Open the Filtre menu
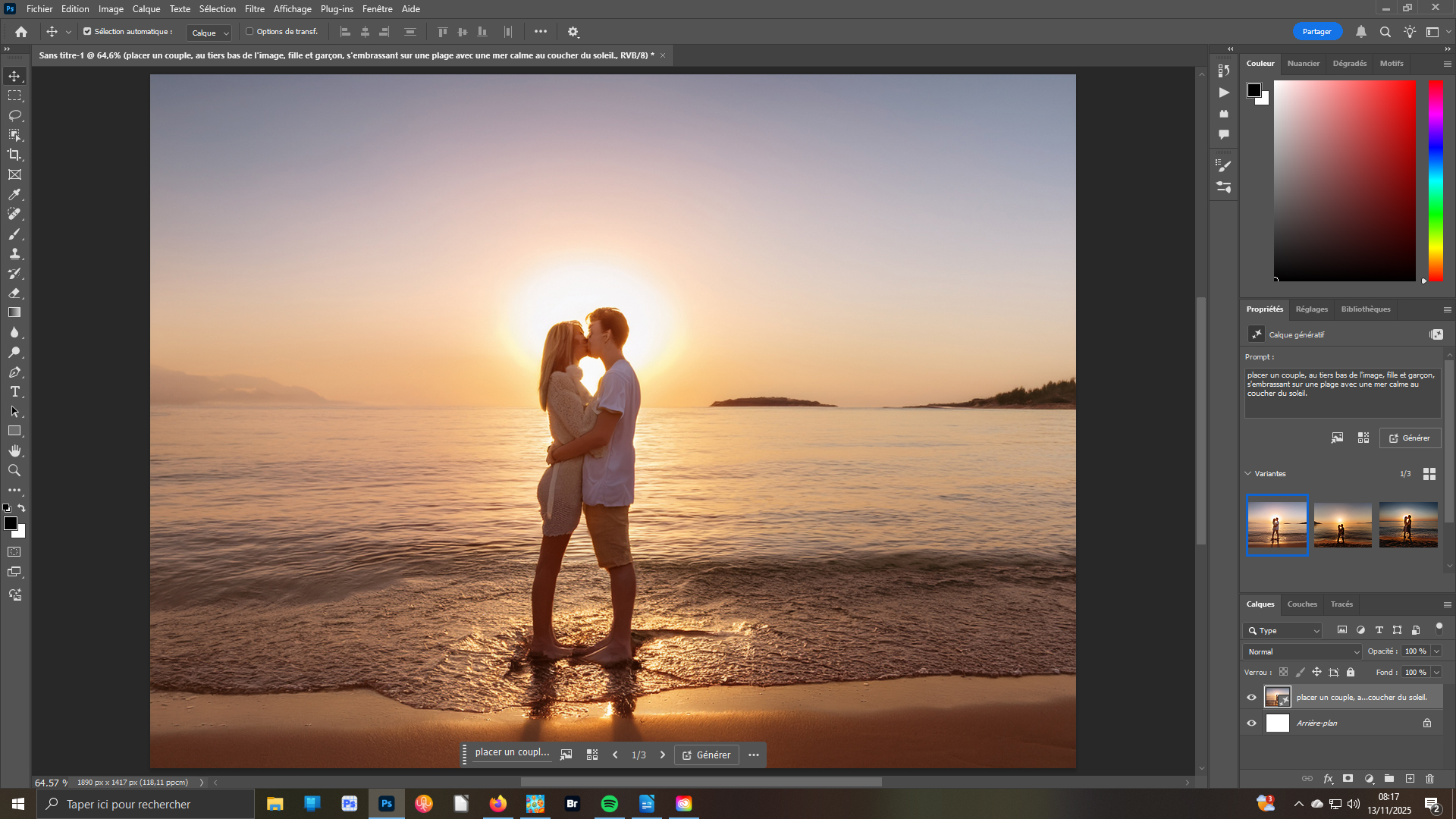Image resolution: width=1456 pixels, height=819 pixels. [254, 9]
